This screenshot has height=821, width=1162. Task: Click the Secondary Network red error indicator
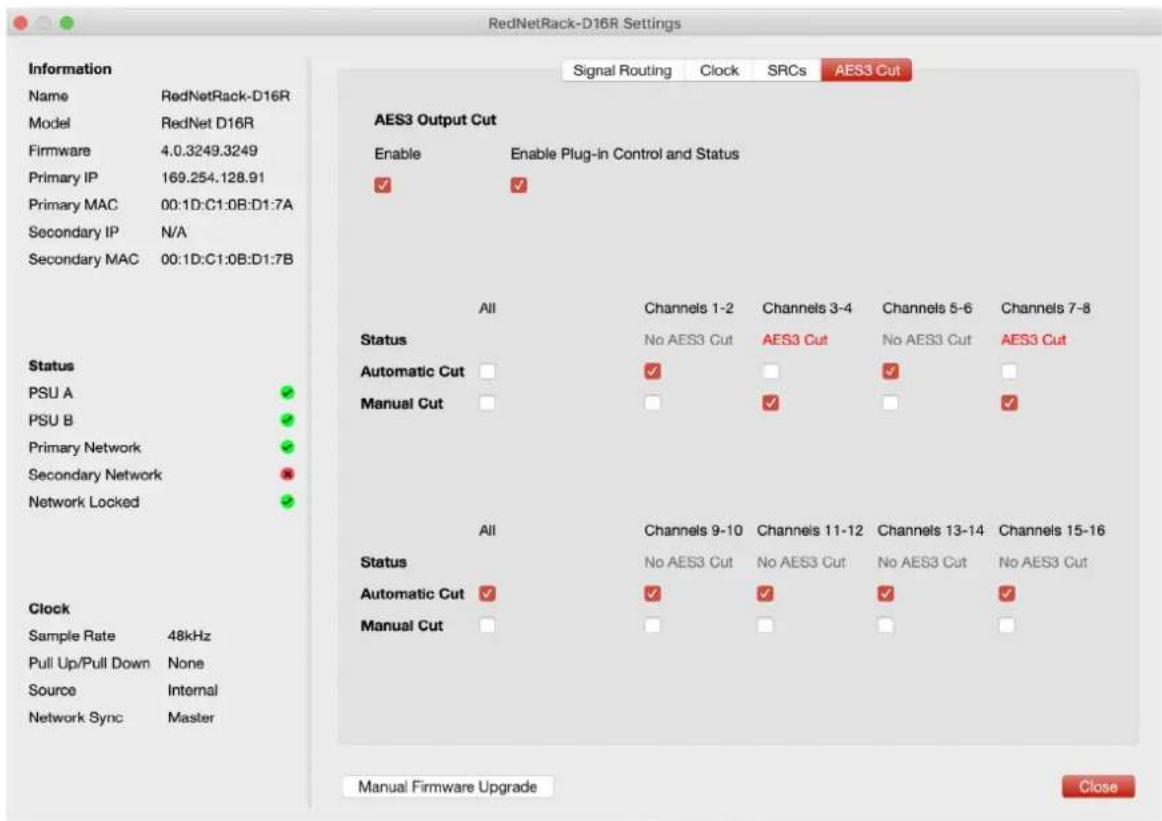point(288,474)
